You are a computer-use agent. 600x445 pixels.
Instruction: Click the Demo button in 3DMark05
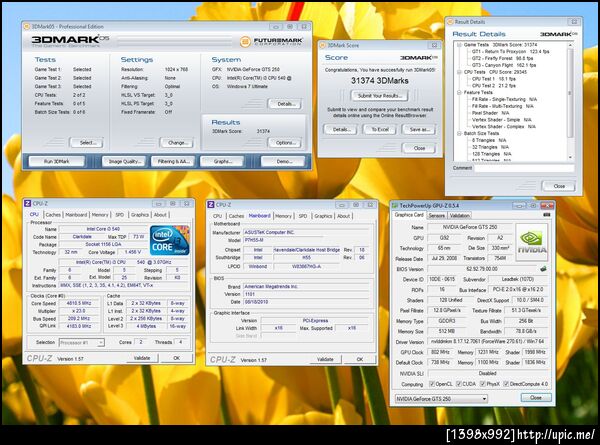coord(284,161)
